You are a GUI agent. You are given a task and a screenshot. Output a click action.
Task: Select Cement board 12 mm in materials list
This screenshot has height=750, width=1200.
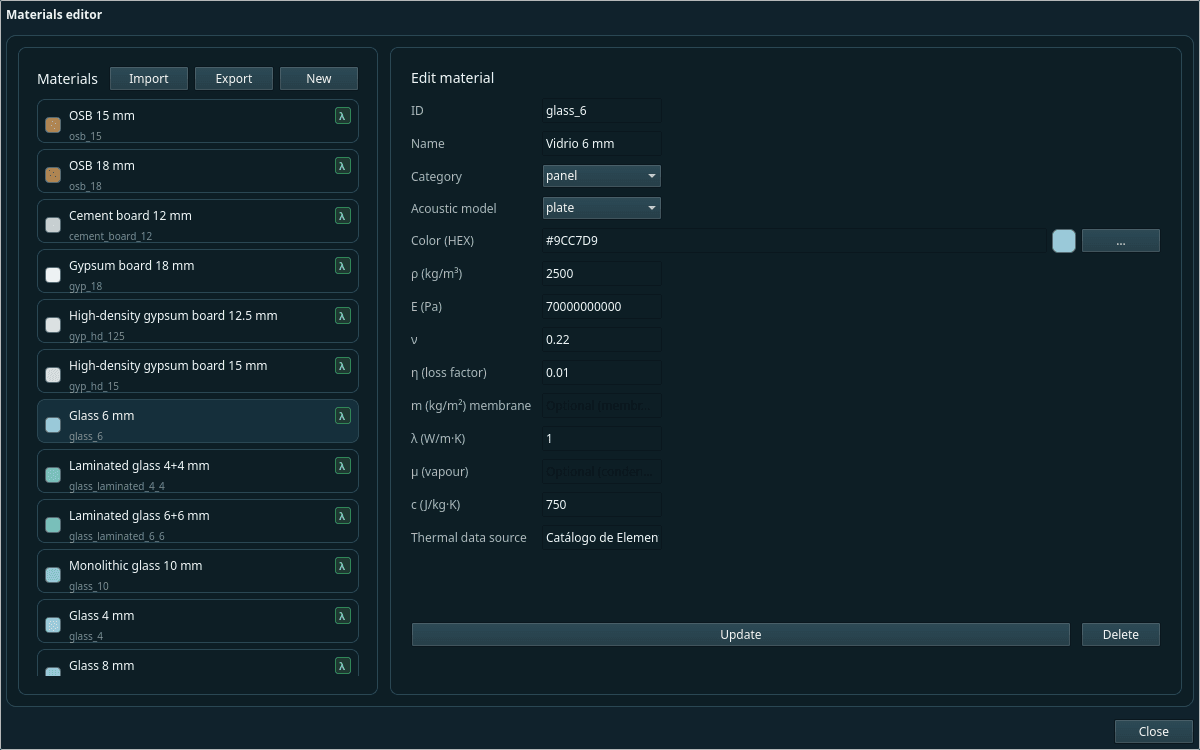click(198, 221)
